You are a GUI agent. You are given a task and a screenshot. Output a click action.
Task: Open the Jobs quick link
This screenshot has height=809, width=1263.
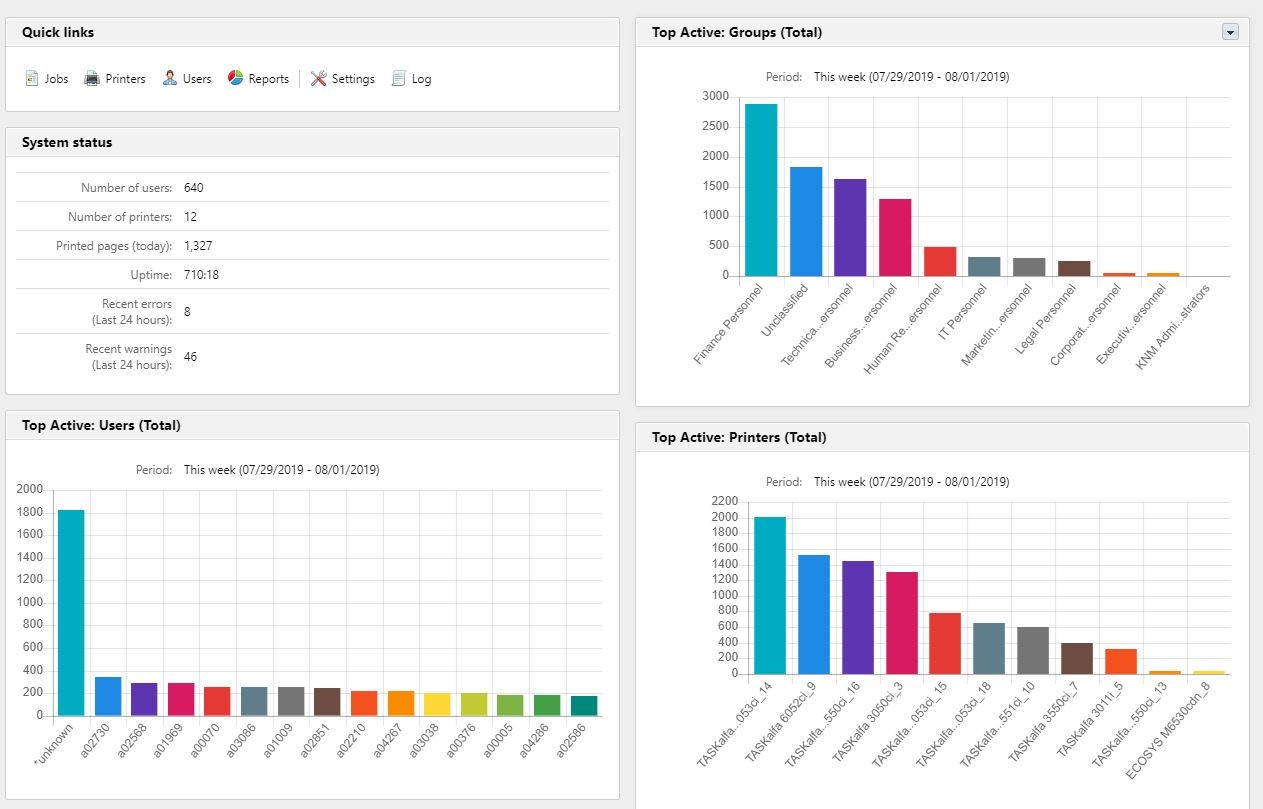[x=56, y=79]
